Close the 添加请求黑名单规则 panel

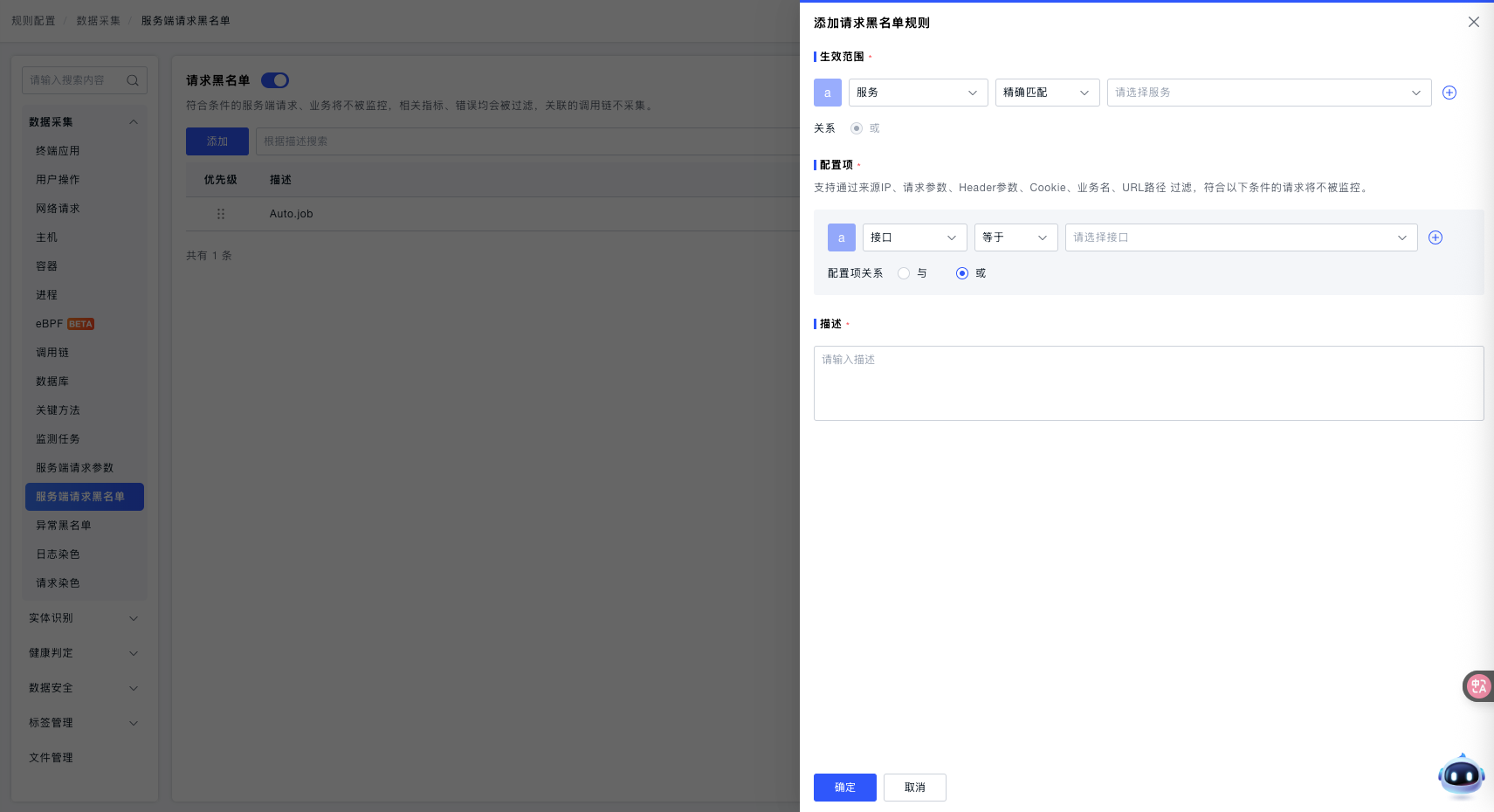[1473, 22]
